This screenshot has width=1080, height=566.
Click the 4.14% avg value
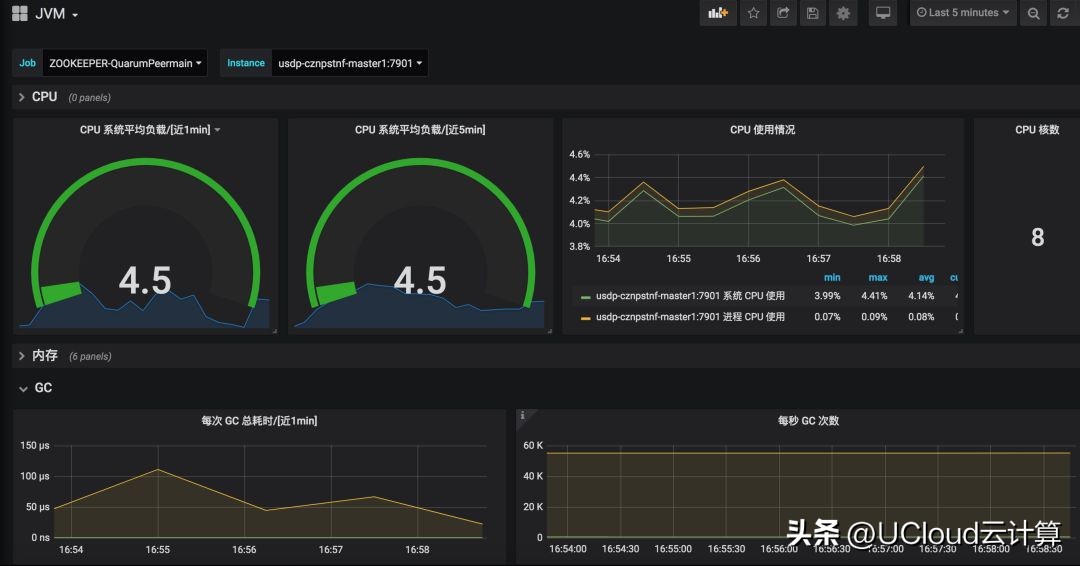tap(921, 295)
